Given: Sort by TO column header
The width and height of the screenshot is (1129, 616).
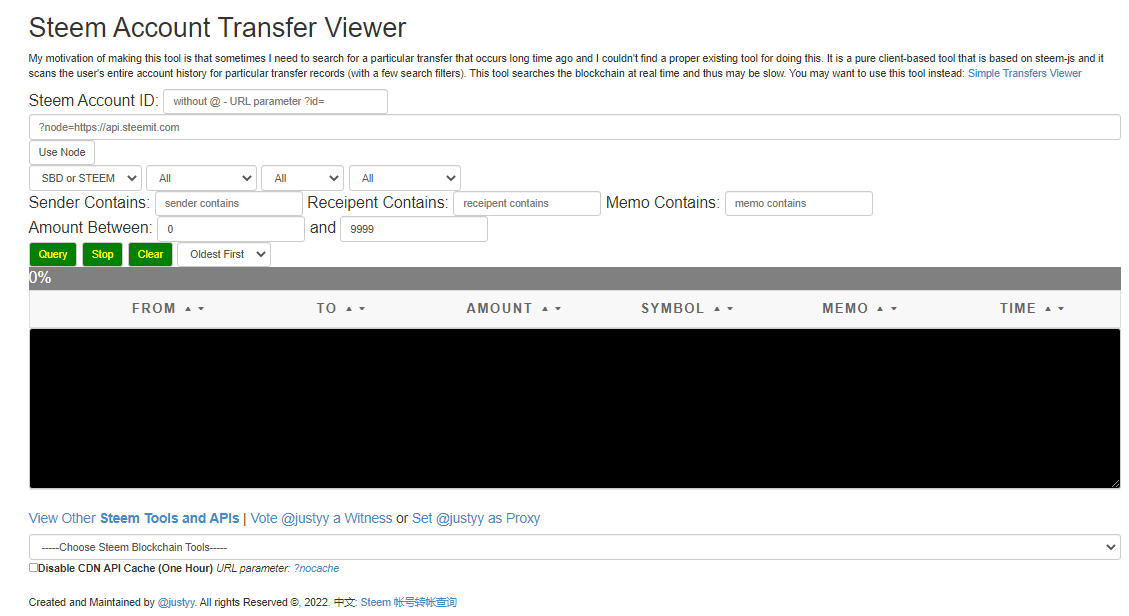Looking at the screenshot, I should 326,308.
